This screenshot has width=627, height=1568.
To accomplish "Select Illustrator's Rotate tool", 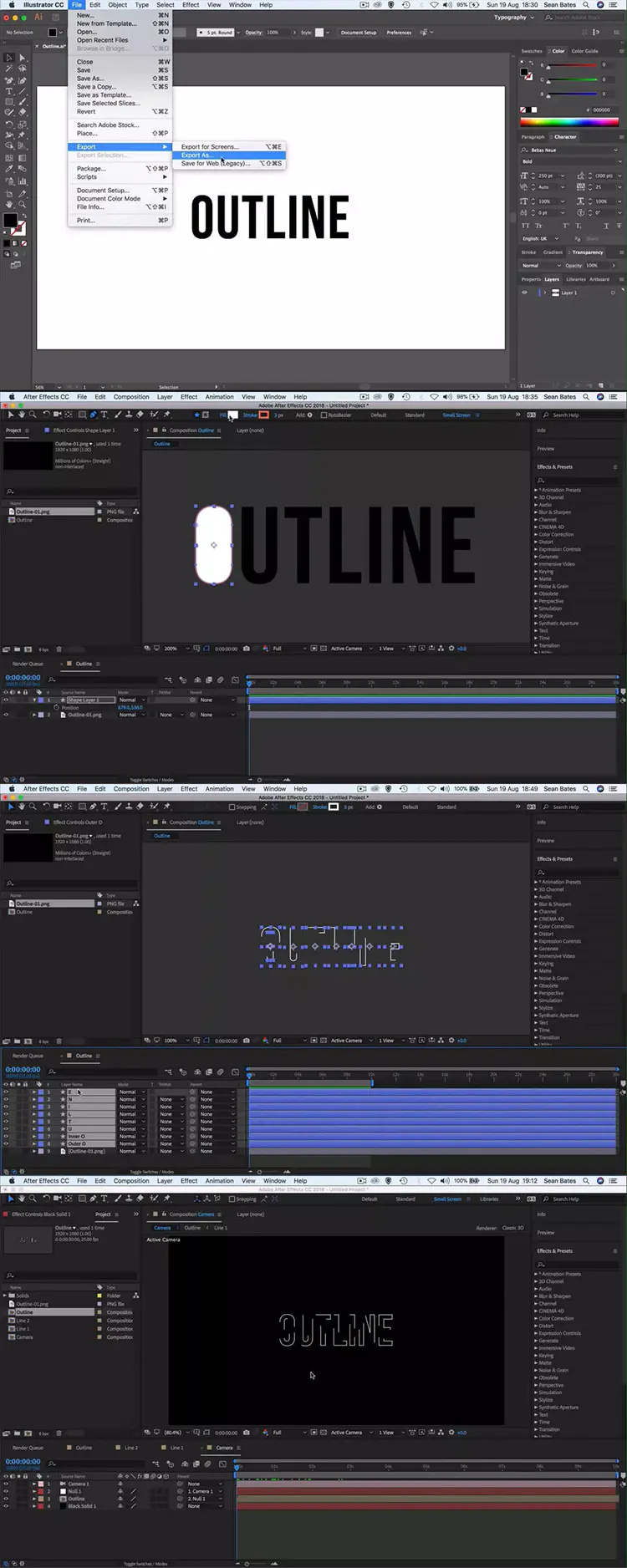I will pos(9,125).
